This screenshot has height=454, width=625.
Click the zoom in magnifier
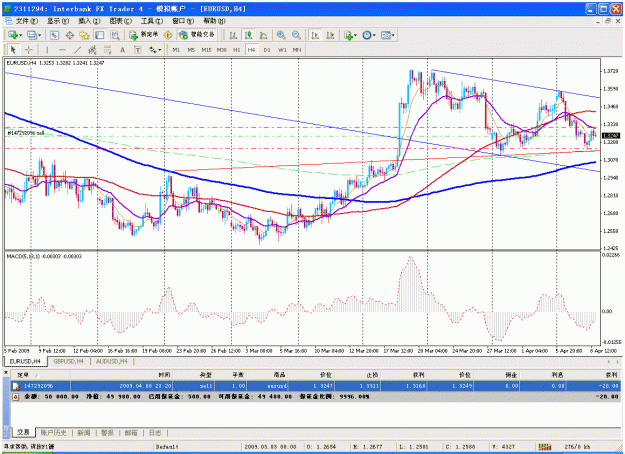[x=281, y=35]
